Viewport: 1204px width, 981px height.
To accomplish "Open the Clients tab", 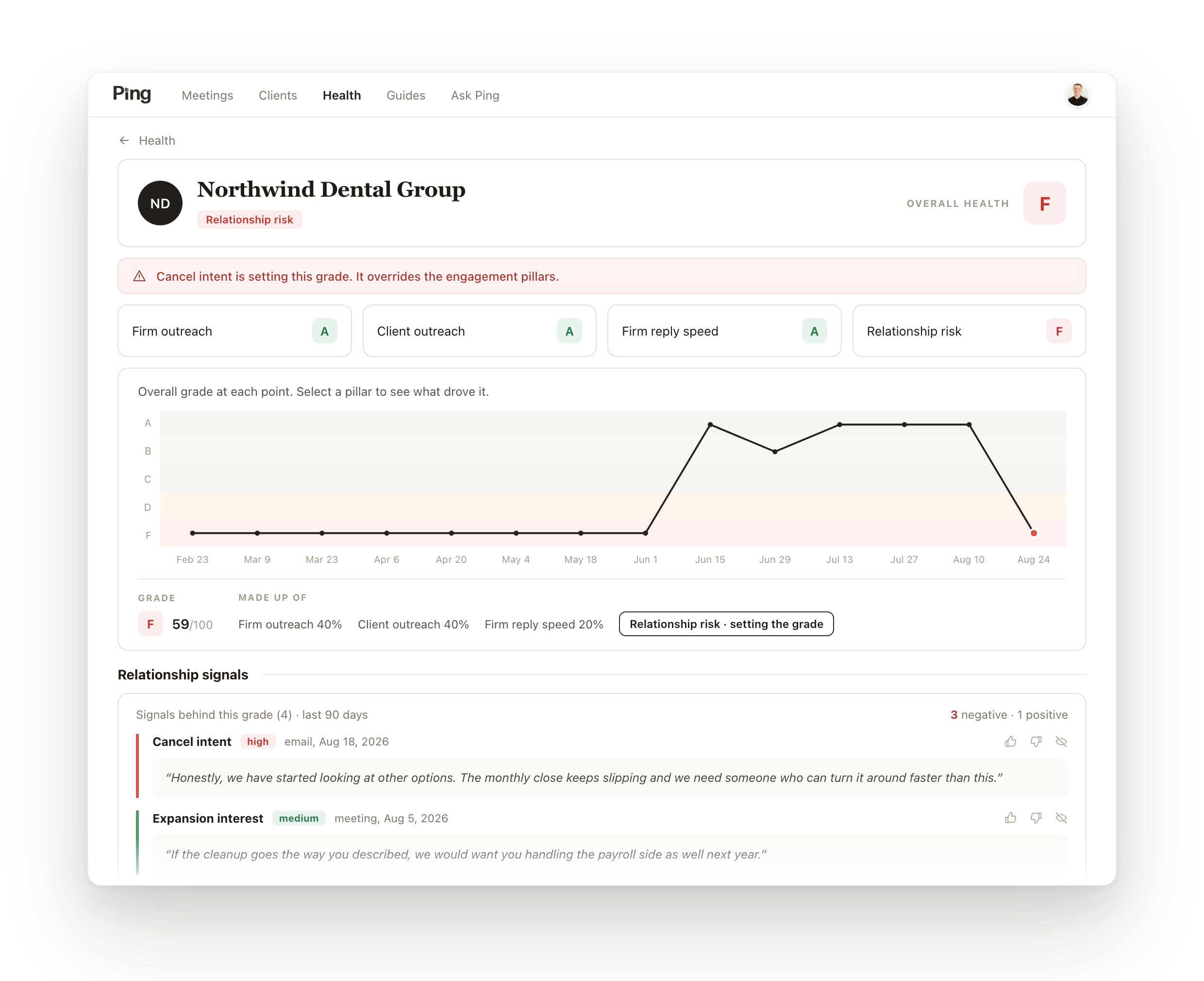I will (x=277, y=96).
